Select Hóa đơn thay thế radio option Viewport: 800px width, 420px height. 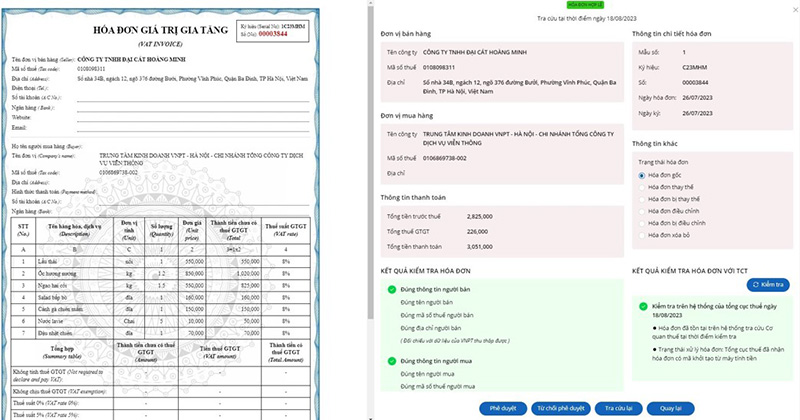click(642, 187)
